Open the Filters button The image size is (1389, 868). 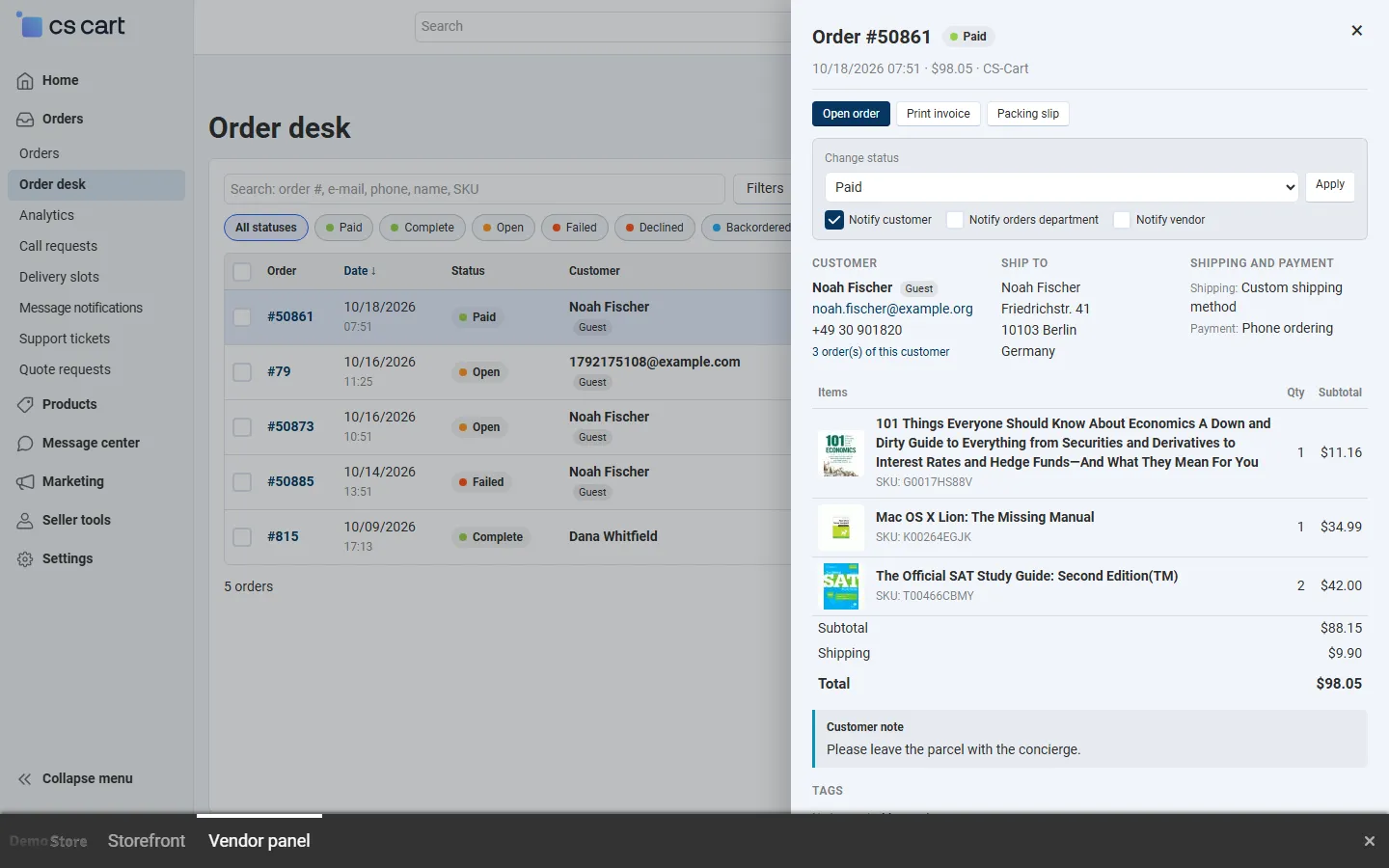(x=764, y=189)
